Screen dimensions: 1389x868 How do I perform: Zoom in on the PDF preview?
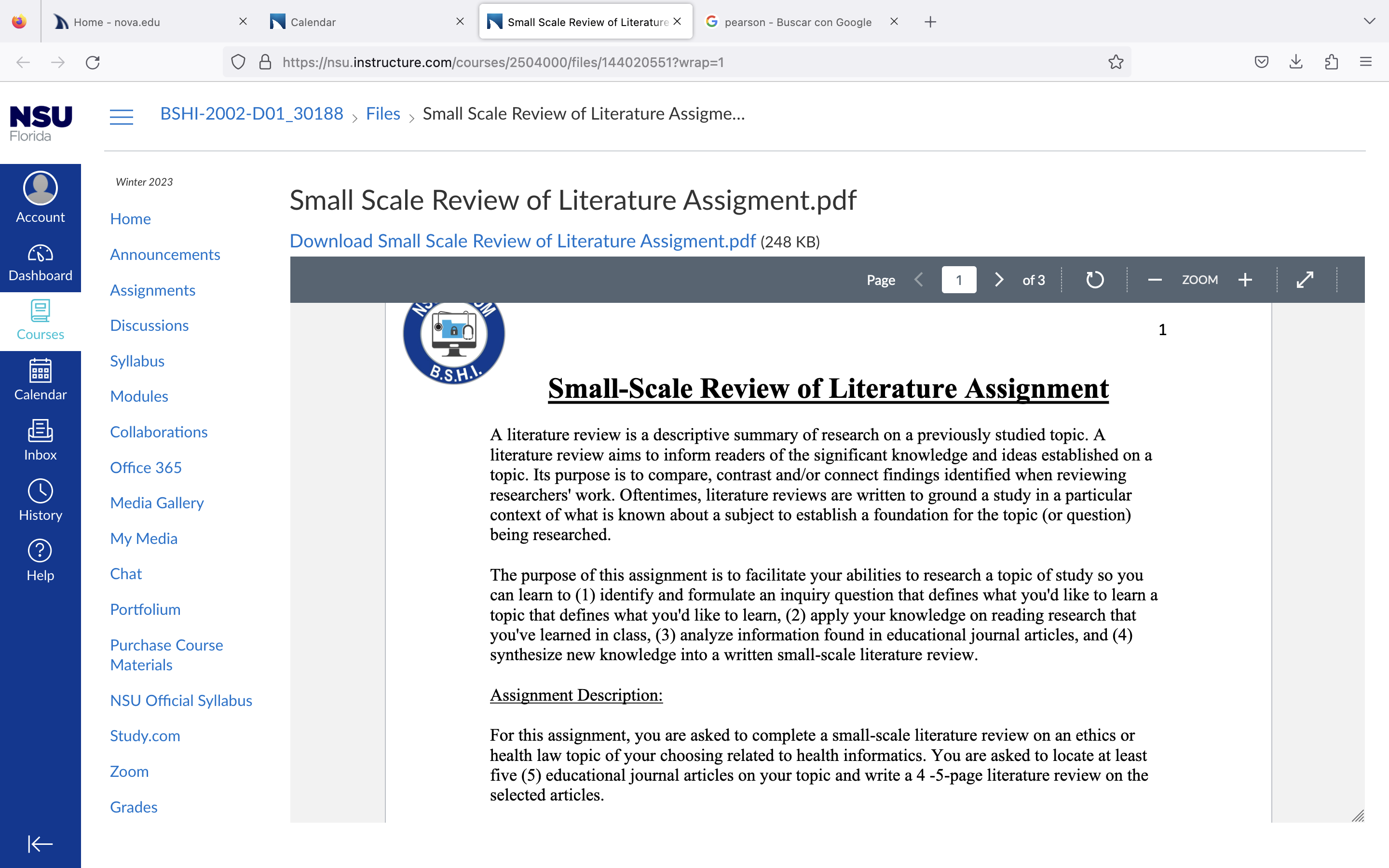[x=1245, y=280]
